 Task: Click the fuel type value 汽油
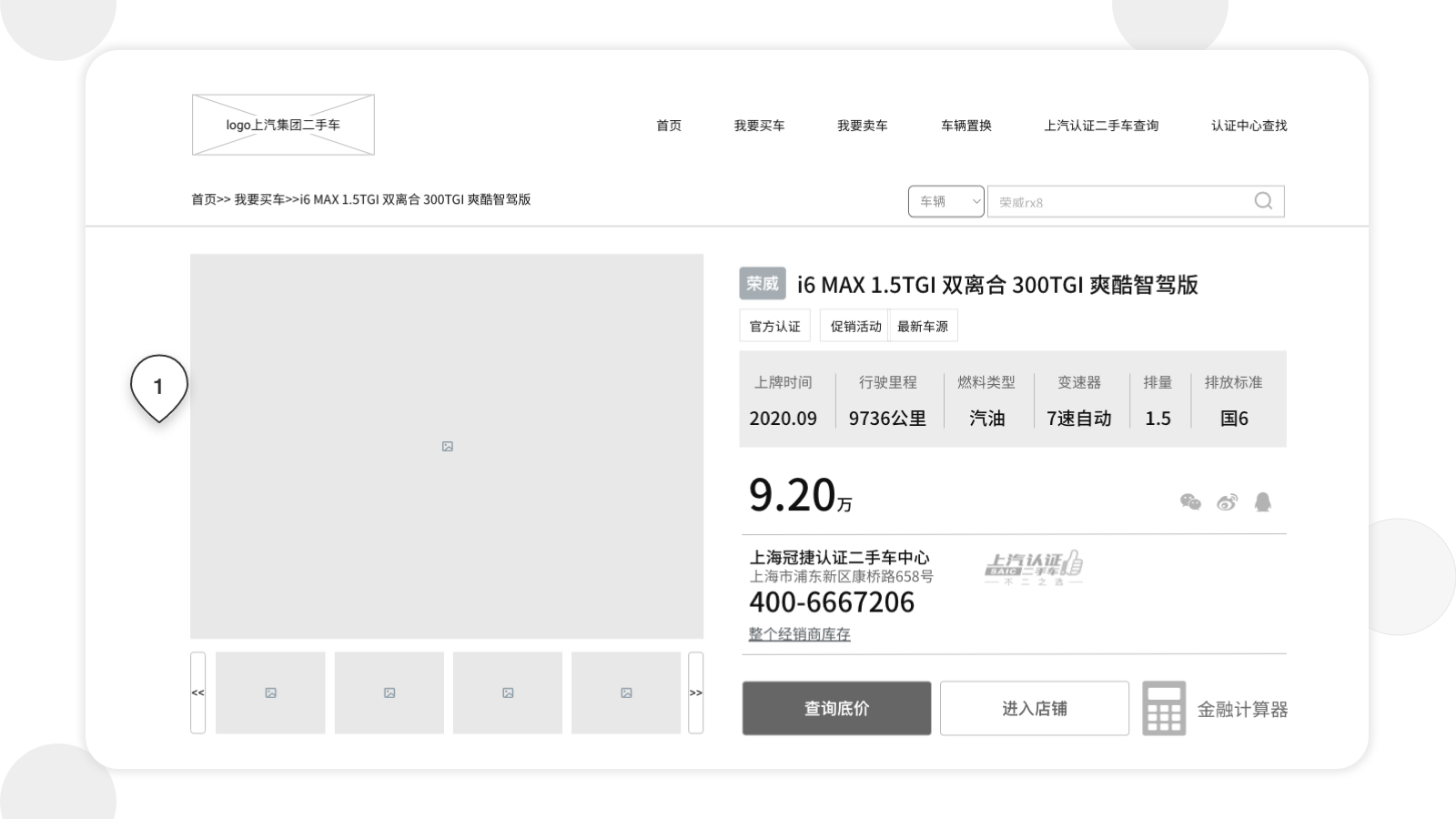point(986,419)
